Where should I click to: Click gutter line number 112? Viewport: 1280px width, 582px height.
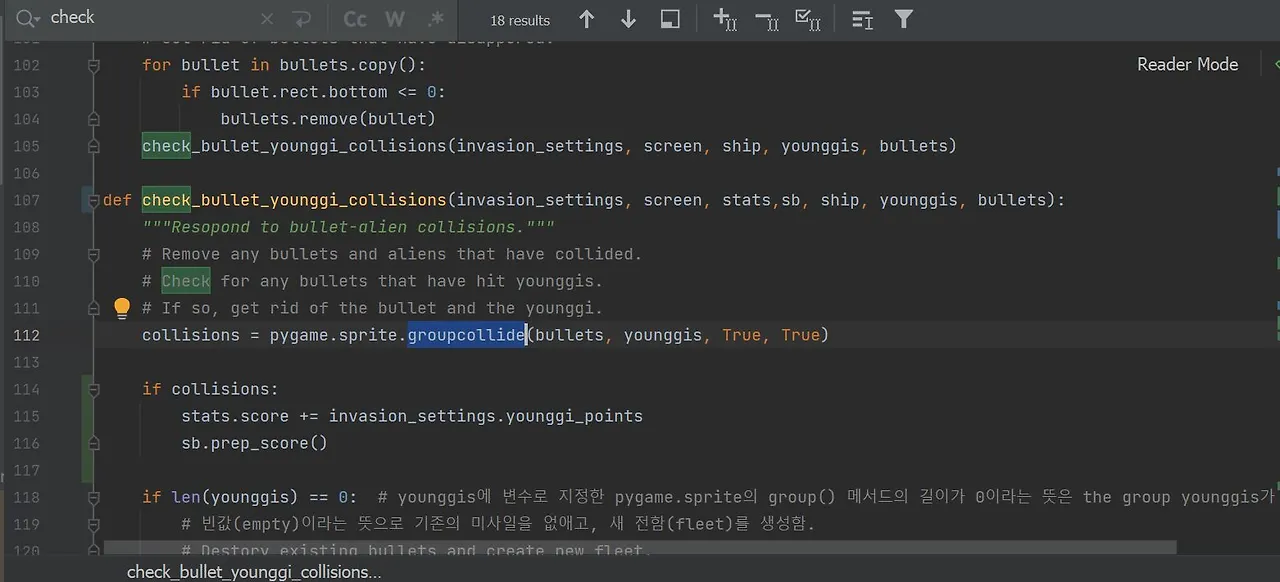coord(26,335)
